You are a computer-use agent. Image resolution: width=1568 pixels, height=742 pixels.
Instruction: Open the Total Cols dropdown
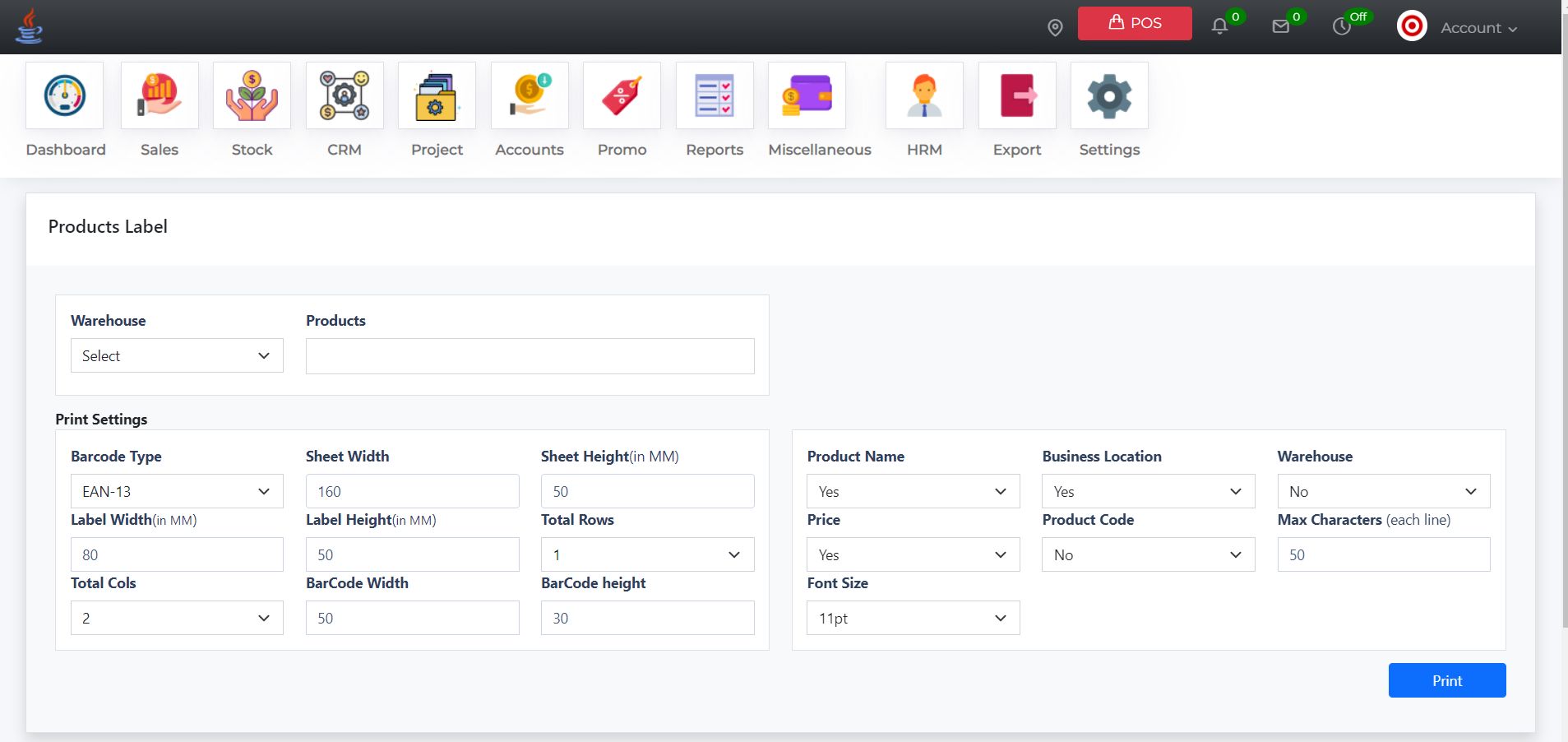click(177, 618)
